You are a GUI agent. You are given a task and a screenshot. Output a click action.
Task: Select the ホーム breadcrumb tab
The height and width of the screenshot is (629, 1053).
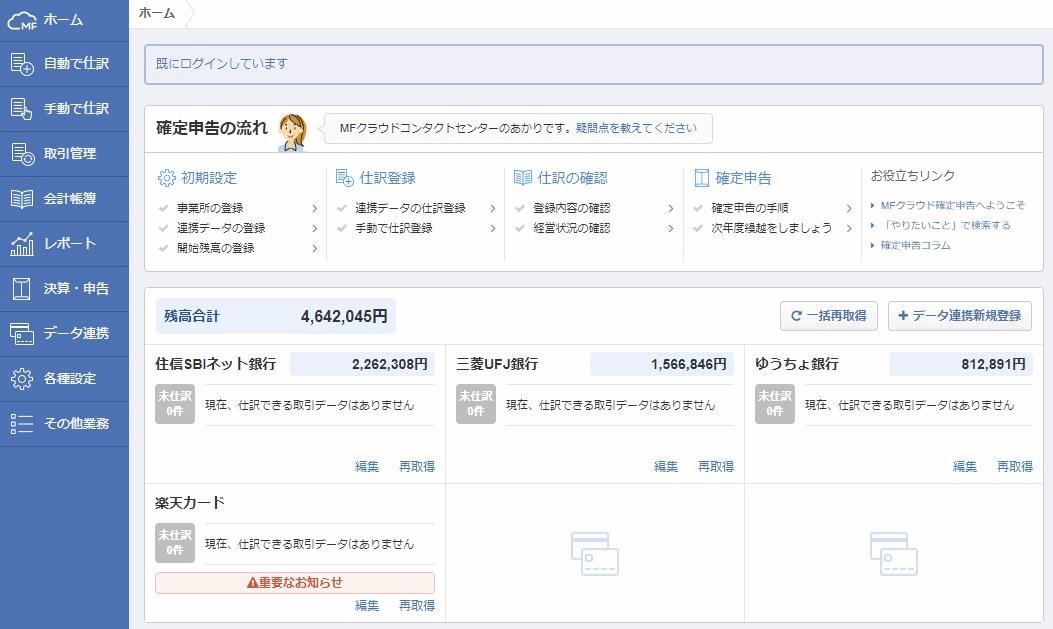pyautogui.click(x=156, y=13)
